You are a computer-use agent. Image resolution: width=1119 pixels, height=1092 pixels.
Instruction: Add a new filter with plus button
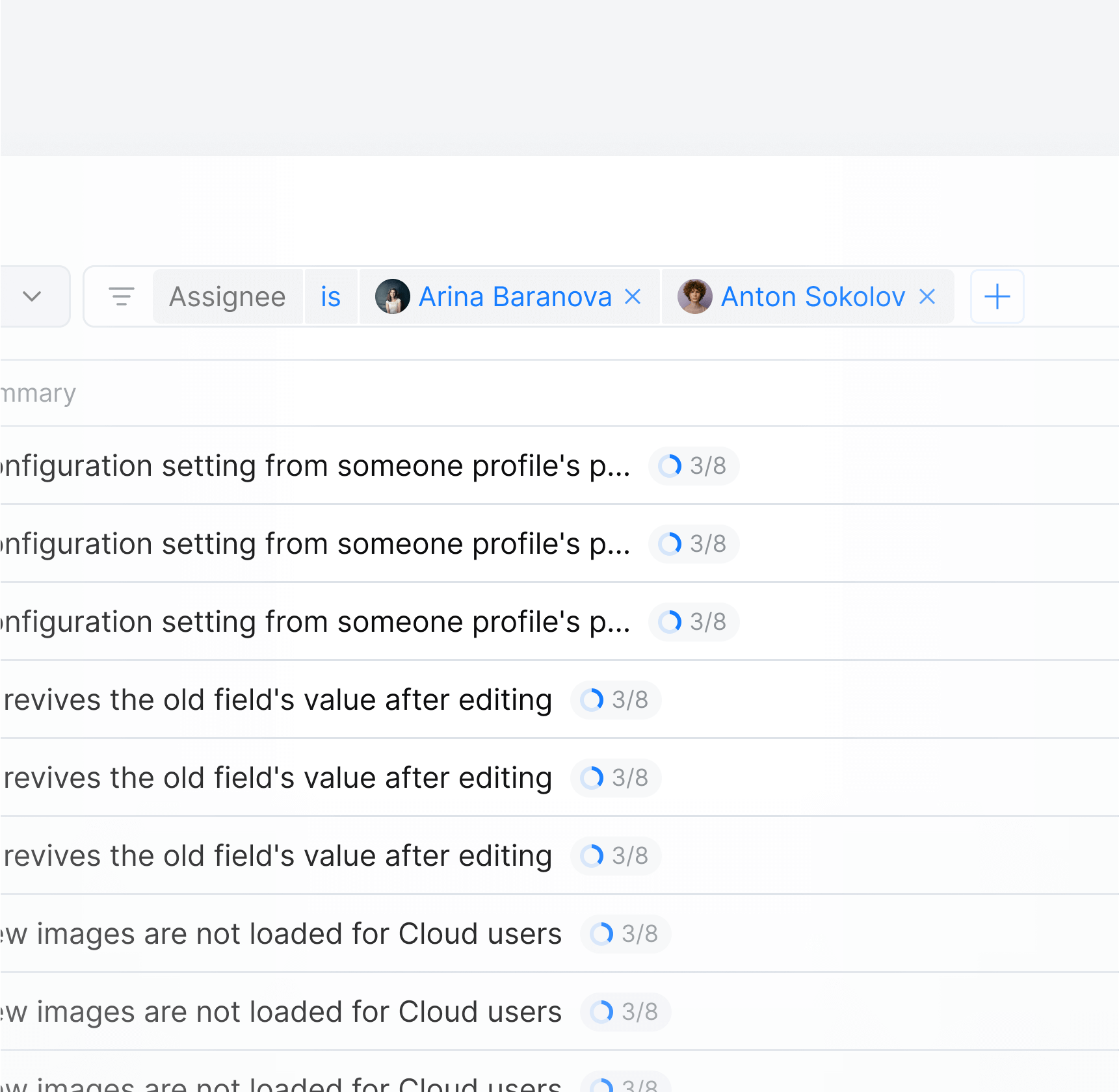point(997,297)
